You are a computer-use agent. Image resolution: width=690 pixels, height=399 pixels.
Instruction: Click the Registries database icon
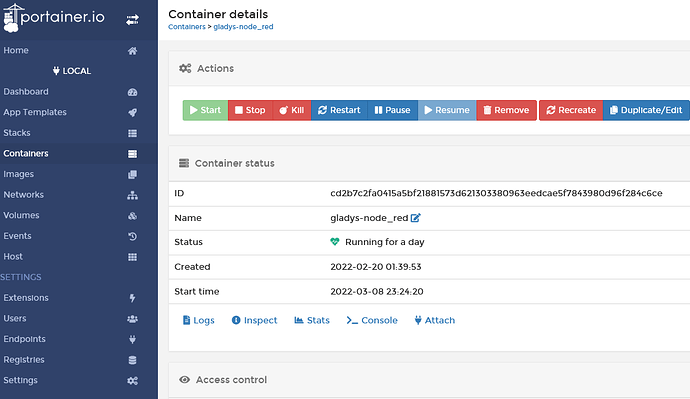[x=132, y=360]
